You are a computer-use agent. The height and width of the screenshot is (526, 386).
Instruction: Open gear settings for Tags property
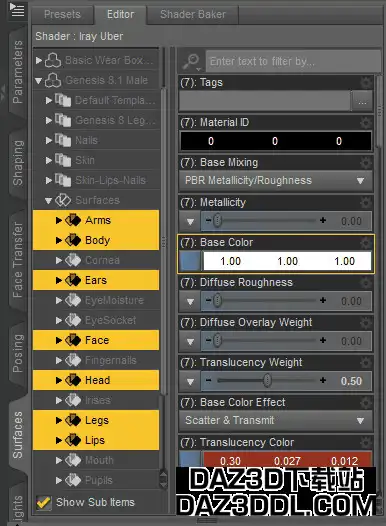pos(366,82)
